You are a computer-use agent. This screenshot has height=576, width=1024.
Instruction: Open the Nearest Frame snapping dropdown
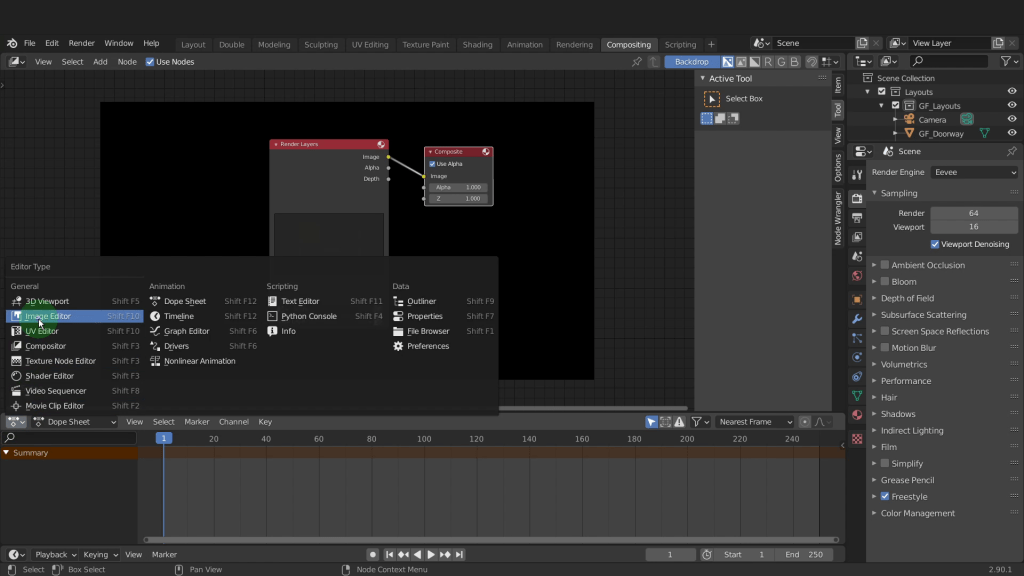755,422
